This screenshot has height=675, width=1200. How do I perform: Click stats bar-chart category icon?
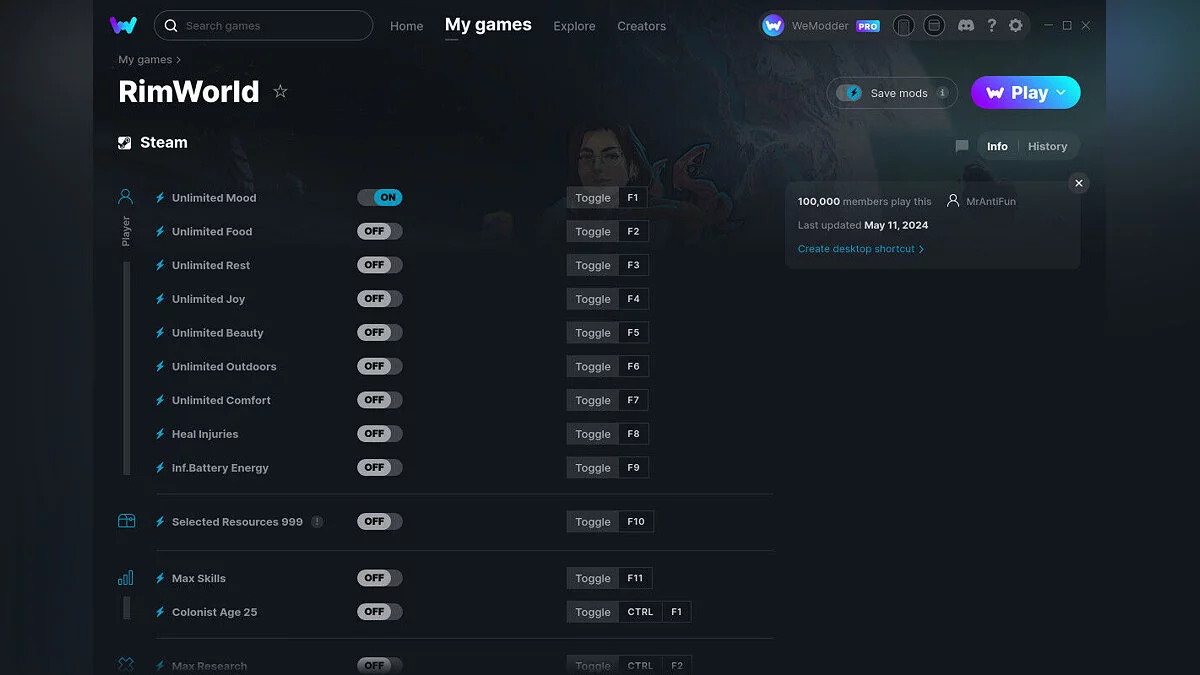(126, 578)
